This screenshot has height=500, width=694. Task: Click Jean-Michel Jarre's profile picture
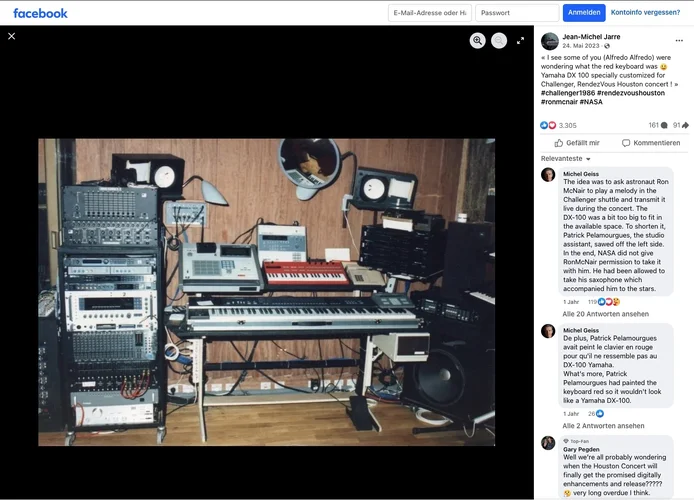[x=550, y=41]
